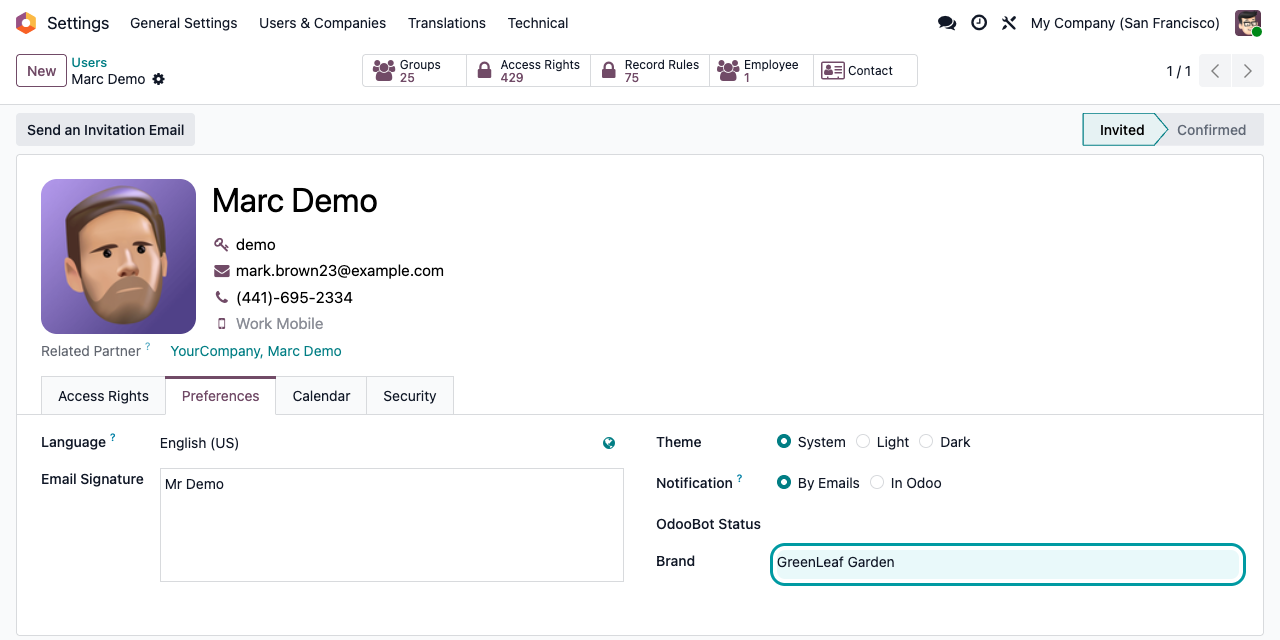Select the Light theme radio option
The height and width of the screenshot is (640, 1280).
pos(863,442)
